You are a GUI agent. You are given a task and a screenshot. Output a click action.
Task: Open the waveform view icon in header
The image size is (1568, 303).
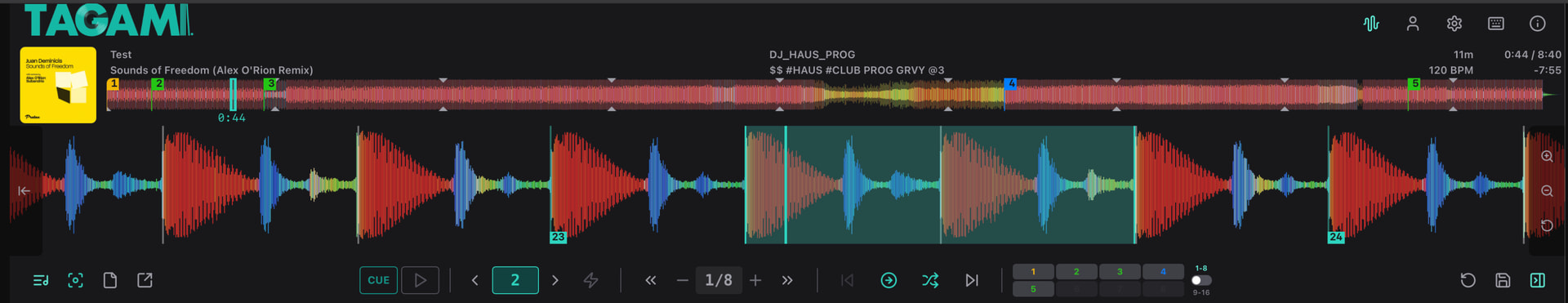point(1371,24)
